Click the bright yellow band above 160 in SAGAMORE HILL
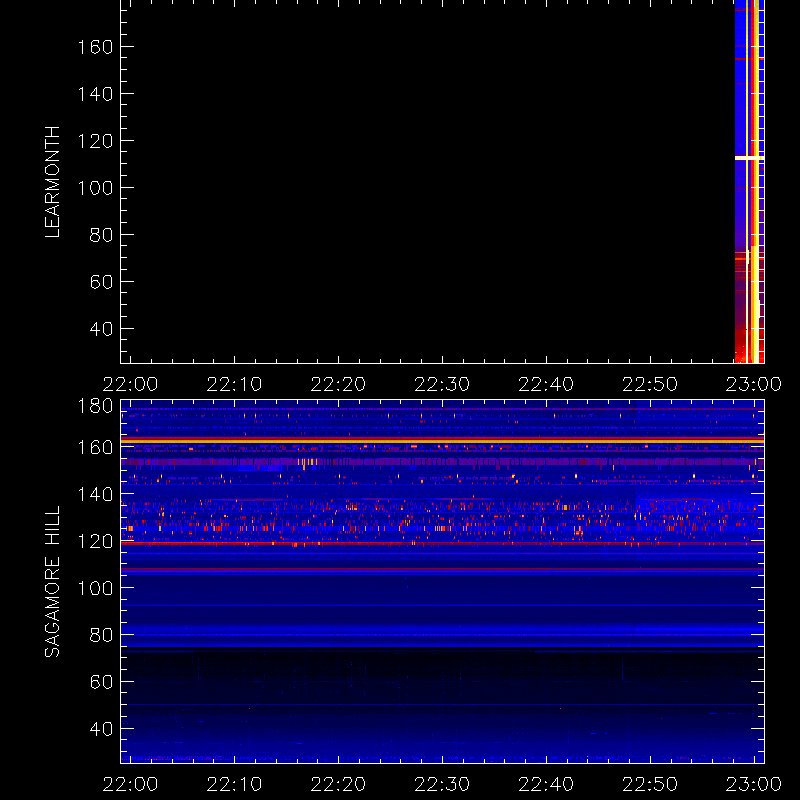The height and width of the screenshot is (800, 800). [x=442, y=440]
